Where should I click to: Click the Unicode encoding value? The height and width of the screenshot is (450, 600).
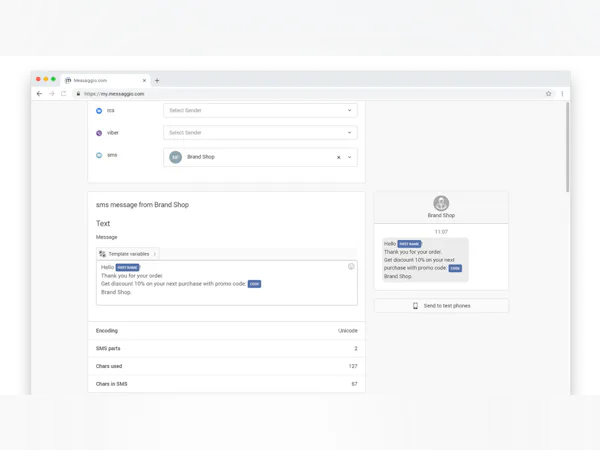348,331
